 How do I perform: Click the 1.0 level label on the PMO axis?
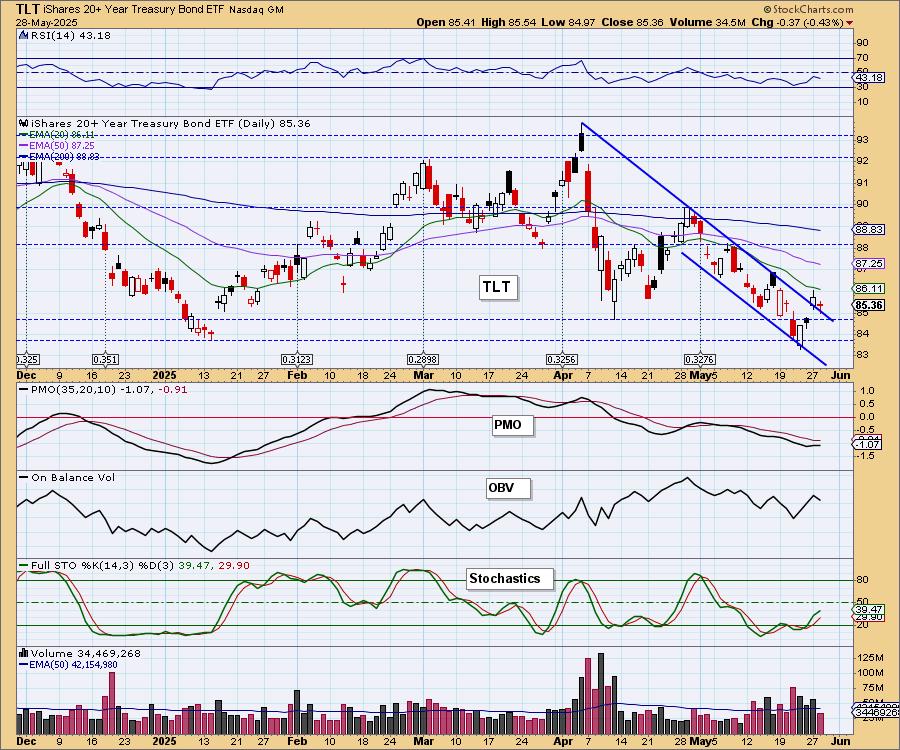868,391
